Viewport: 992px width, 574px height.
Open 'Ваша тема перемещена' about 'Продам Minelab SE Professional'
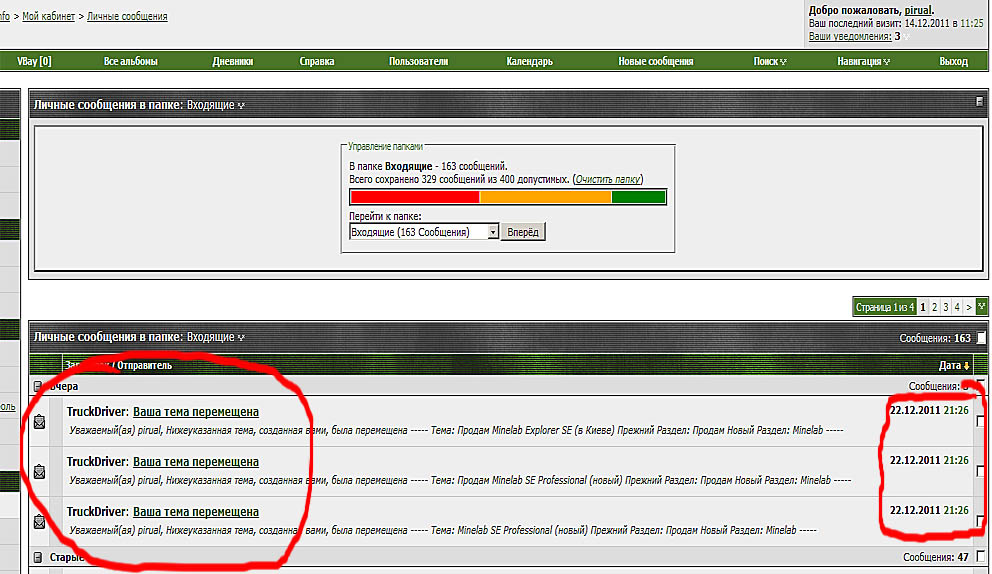(x=195, y=462)
